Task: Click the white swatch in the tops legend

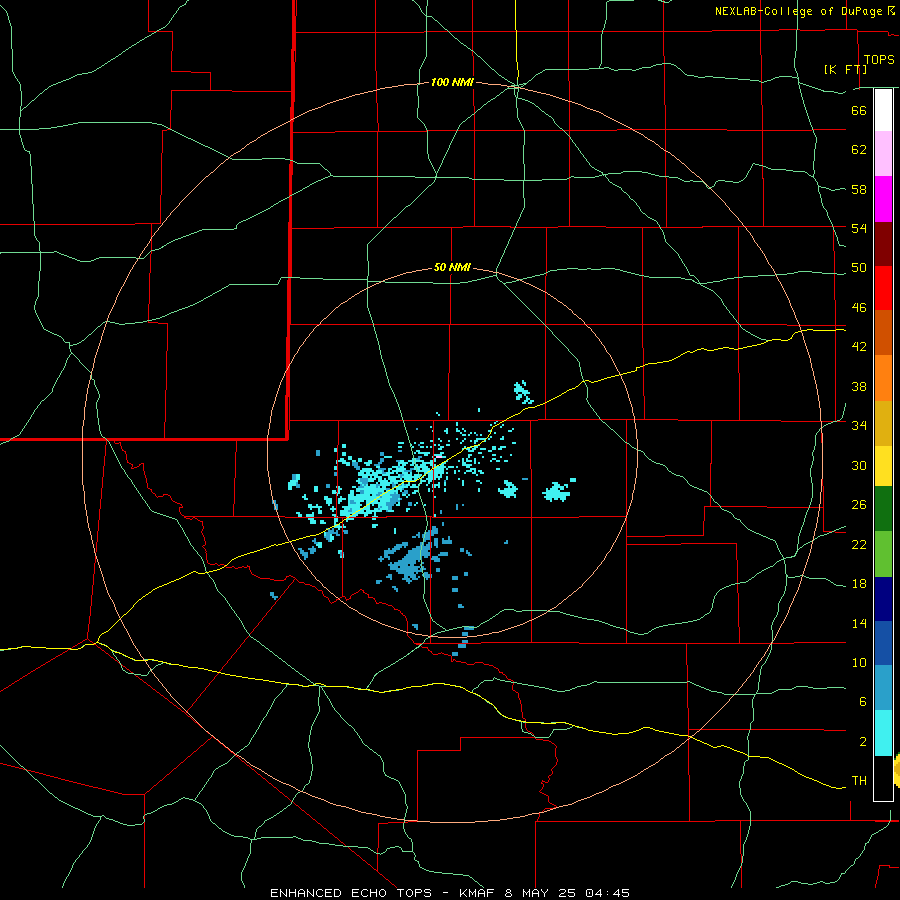Action: click(x=883, y=110)
